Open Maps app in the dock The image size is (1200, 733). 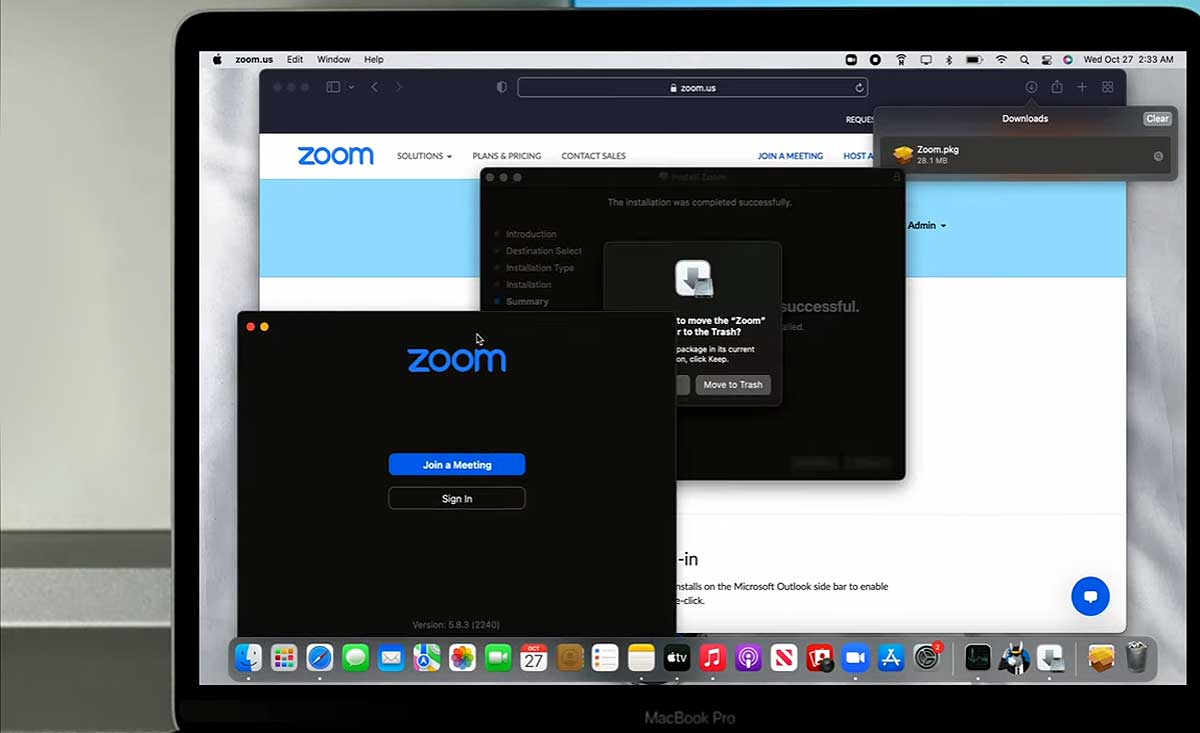(x=427, y=657)
